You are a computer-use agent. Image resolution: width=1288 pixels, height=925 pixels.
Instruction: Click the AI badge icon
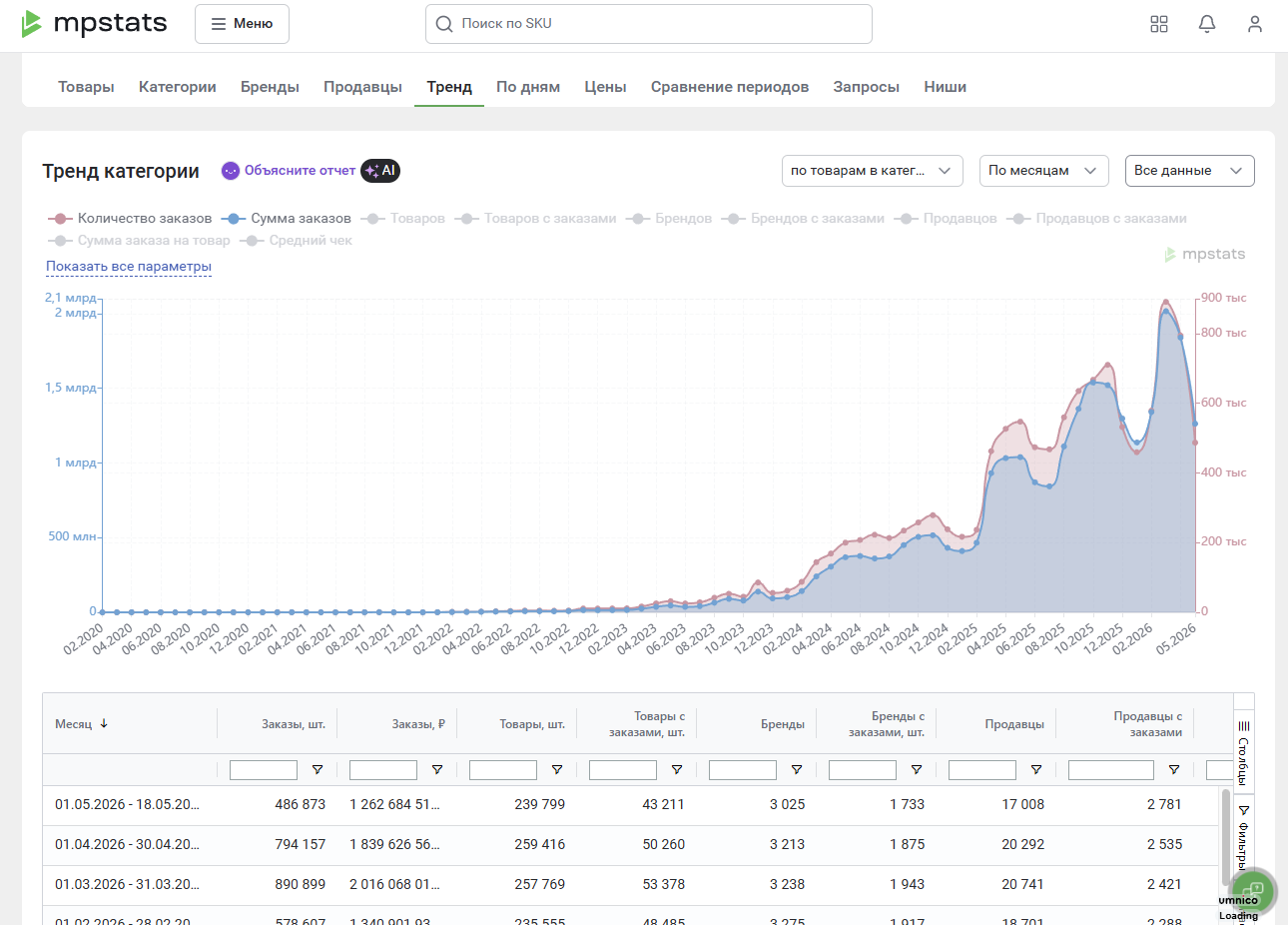click(380, 171)
